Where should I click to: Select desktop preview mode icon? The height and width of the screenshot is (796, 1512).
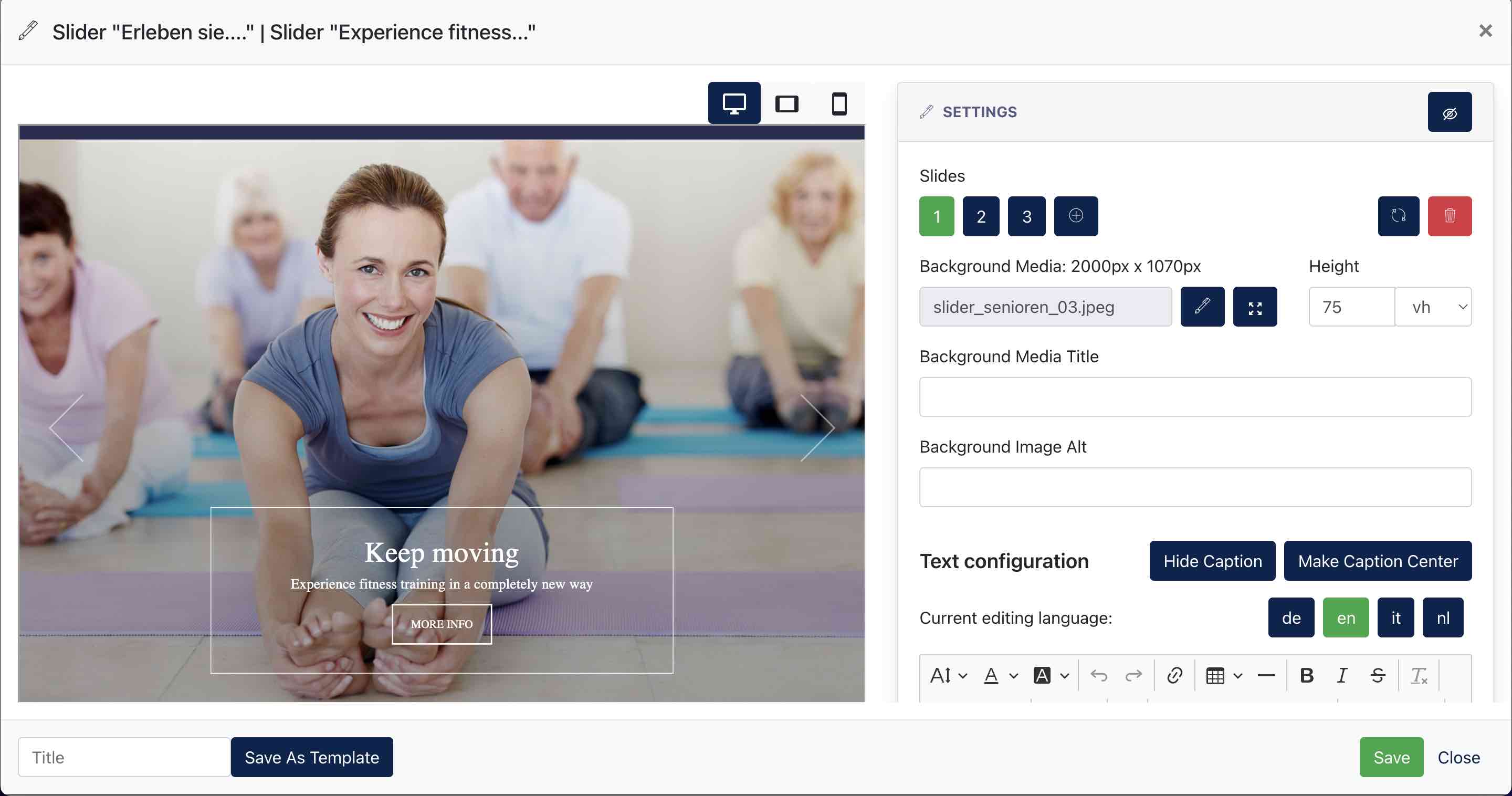[x=734, y=103]
